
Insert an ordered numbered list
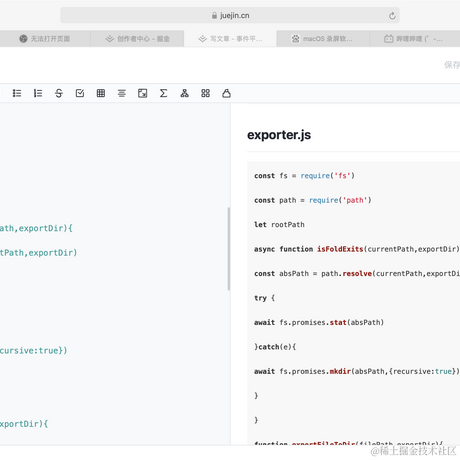(x=38, y=93)
